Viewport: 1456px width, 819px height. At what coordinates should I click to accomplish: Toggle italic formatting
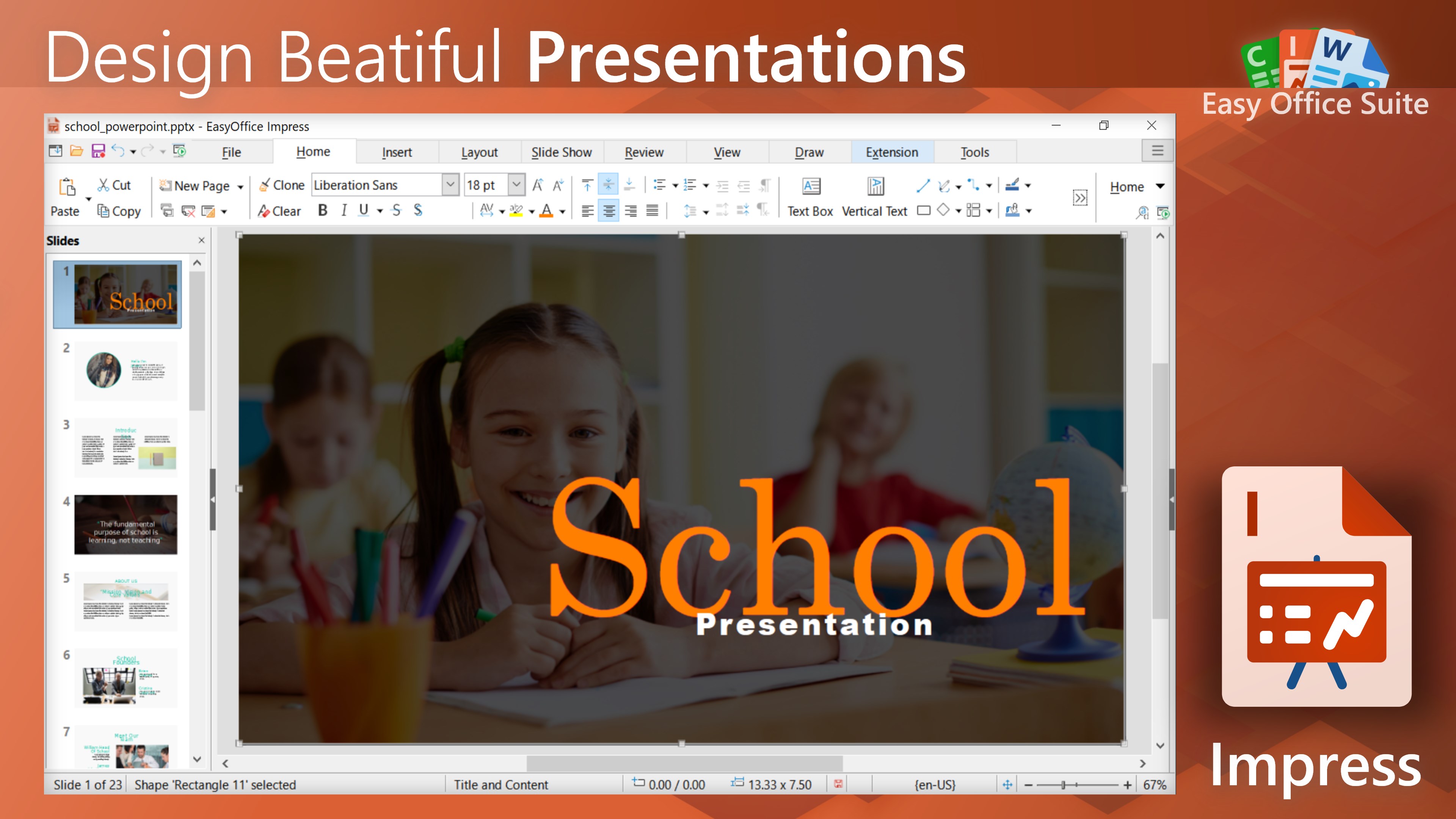344,210
